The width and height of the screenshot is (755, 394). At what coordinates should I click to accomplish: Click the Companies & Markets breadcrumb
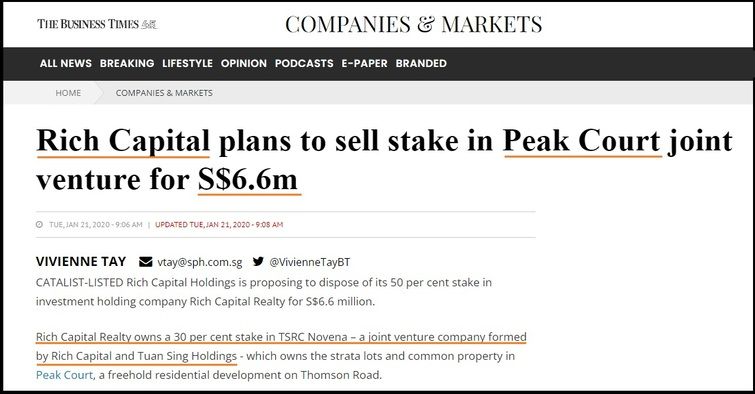point(164,93)
